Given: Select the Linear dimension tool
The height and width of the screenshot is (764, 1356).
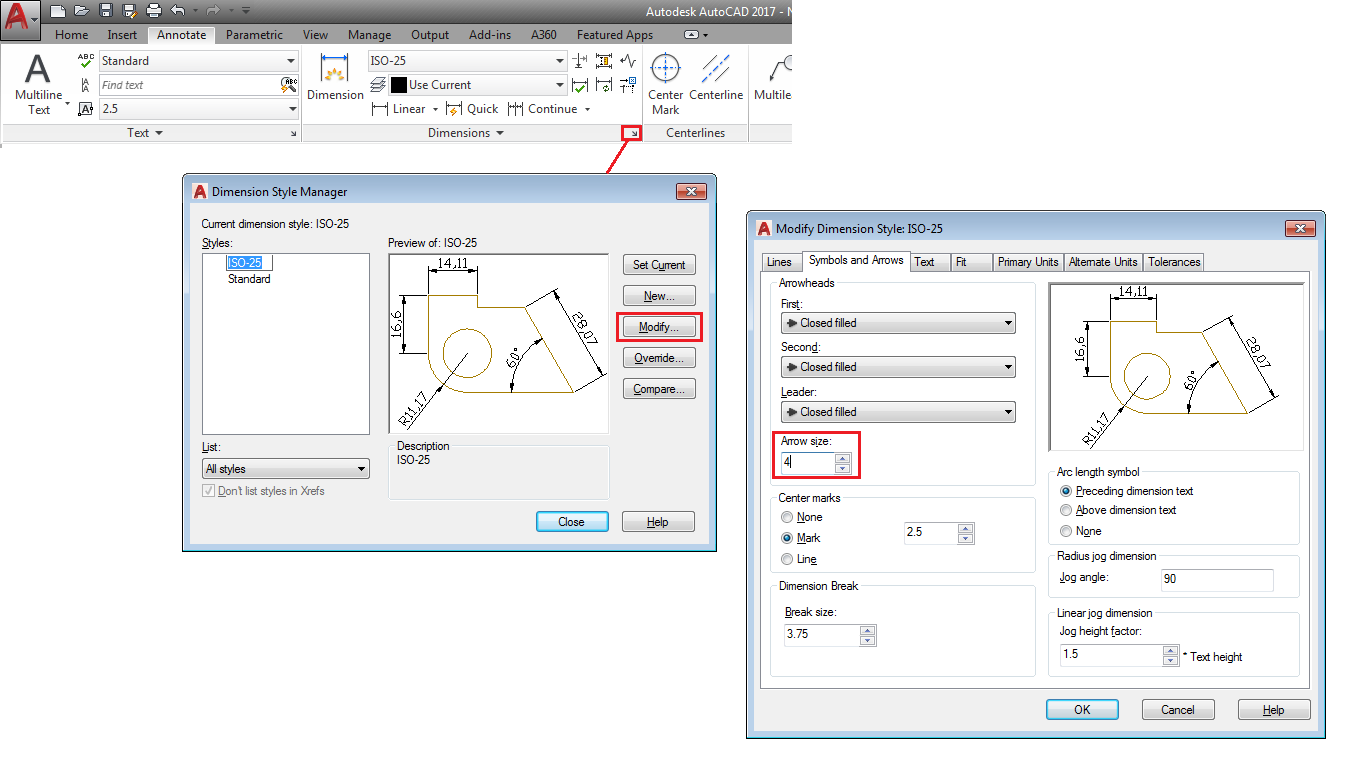Looking at the screenshot, I should pos(399,109).
